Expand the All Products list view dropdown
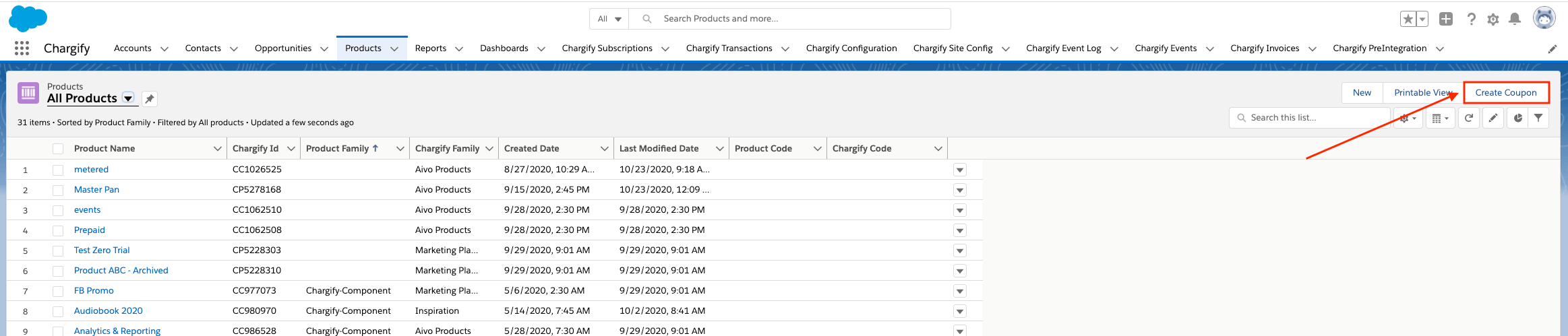 pyautogui.click(x=128, y=98)
